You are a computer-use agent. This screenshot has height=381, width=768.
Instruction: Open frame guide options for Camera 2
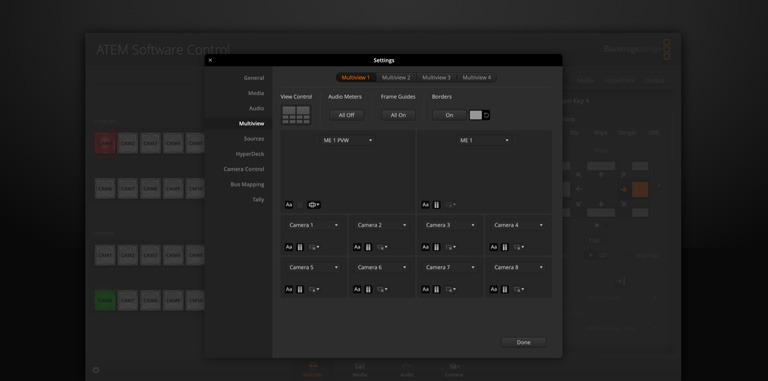[x=383, y=247]
